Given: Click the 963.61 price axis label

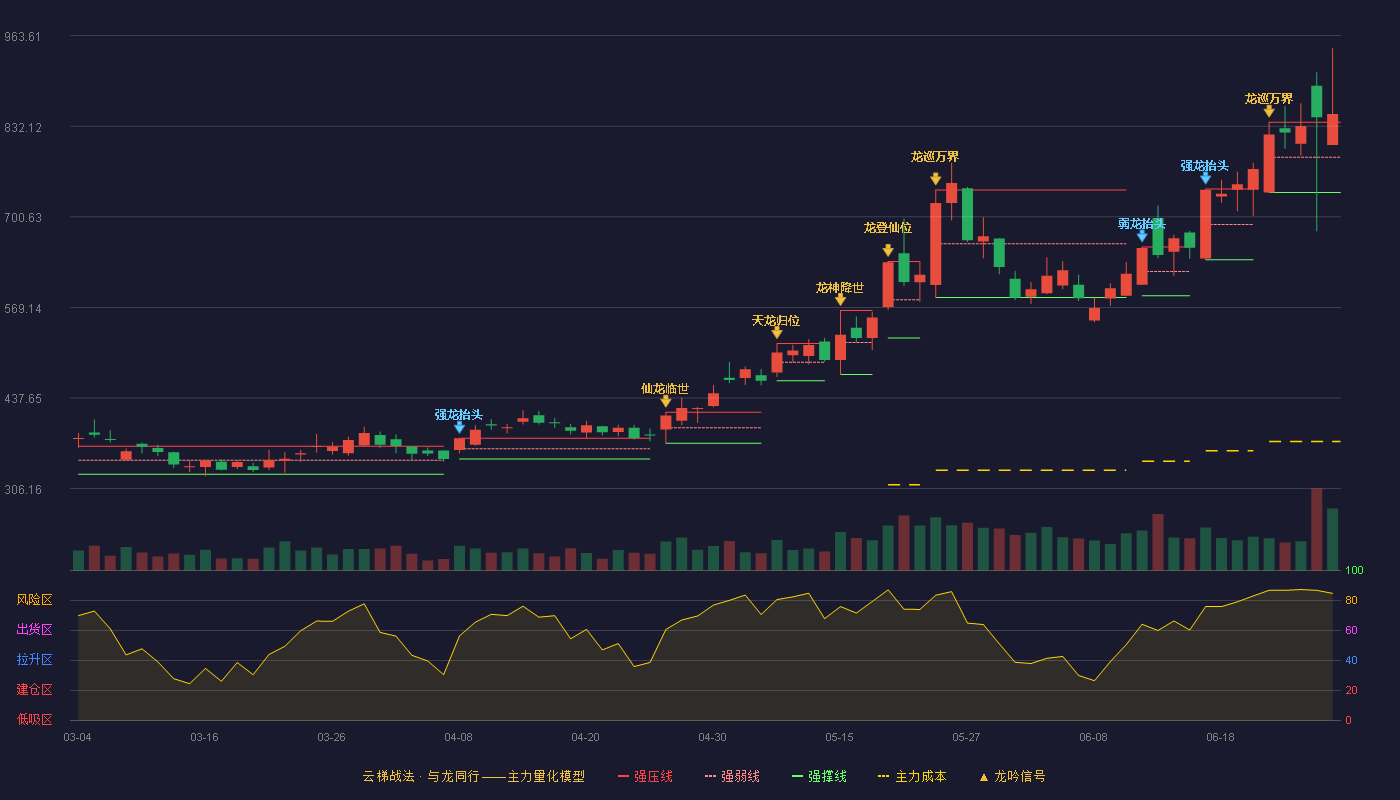Looking at the screenshot, I should pos(22,36).
